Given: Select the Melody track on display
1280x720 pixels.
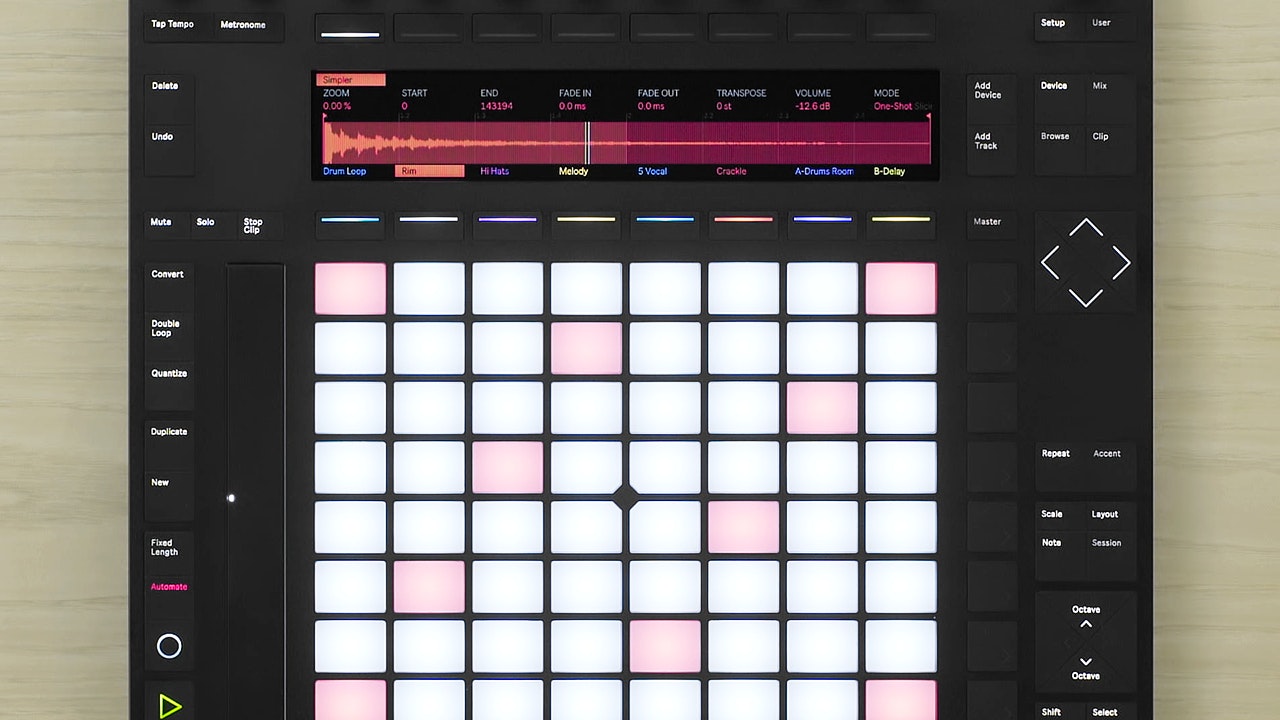Looking at the screenshot, I should [573, 171].
